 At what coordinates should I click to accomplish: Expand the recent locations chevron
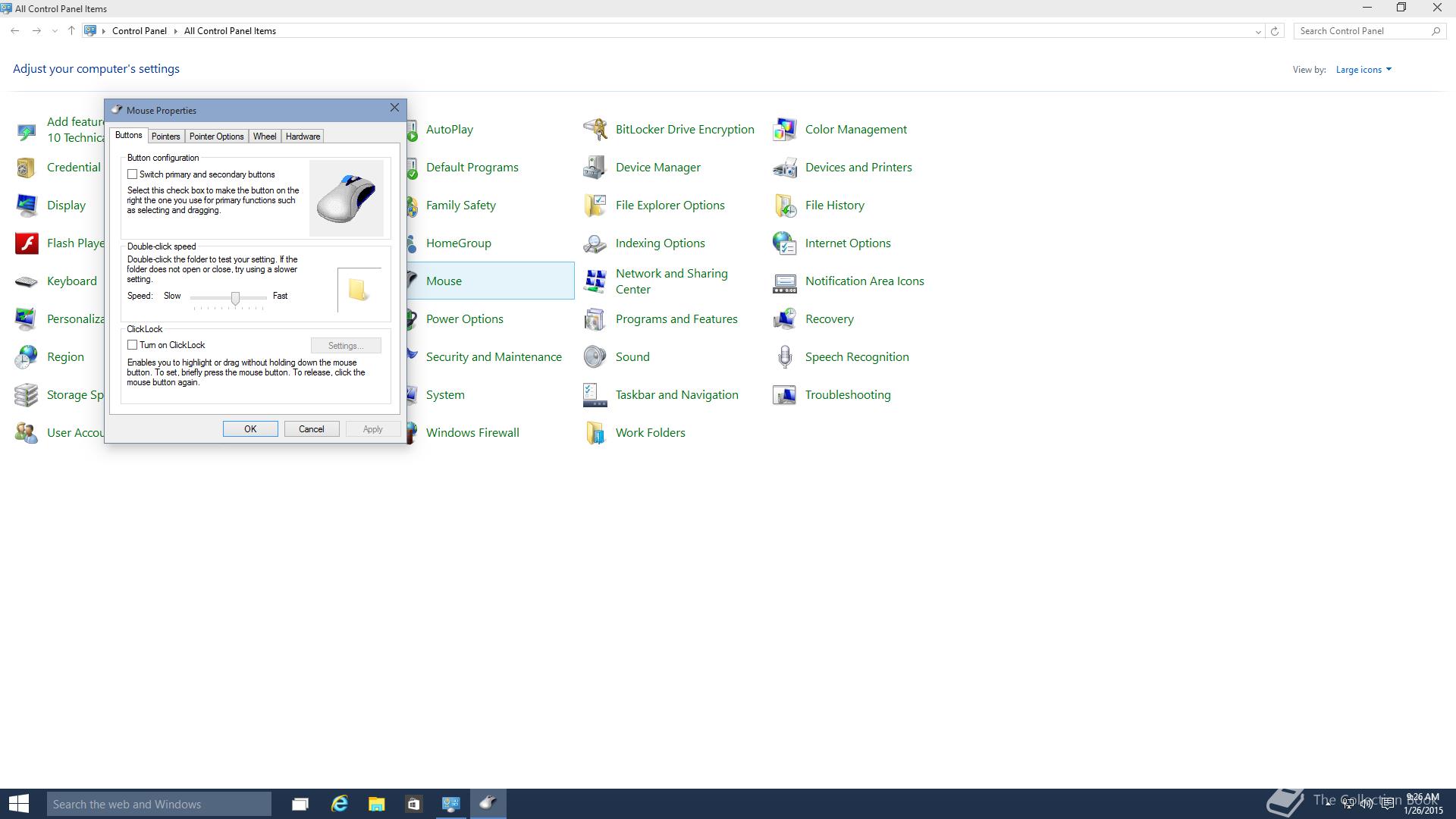(x=55, y=31)
